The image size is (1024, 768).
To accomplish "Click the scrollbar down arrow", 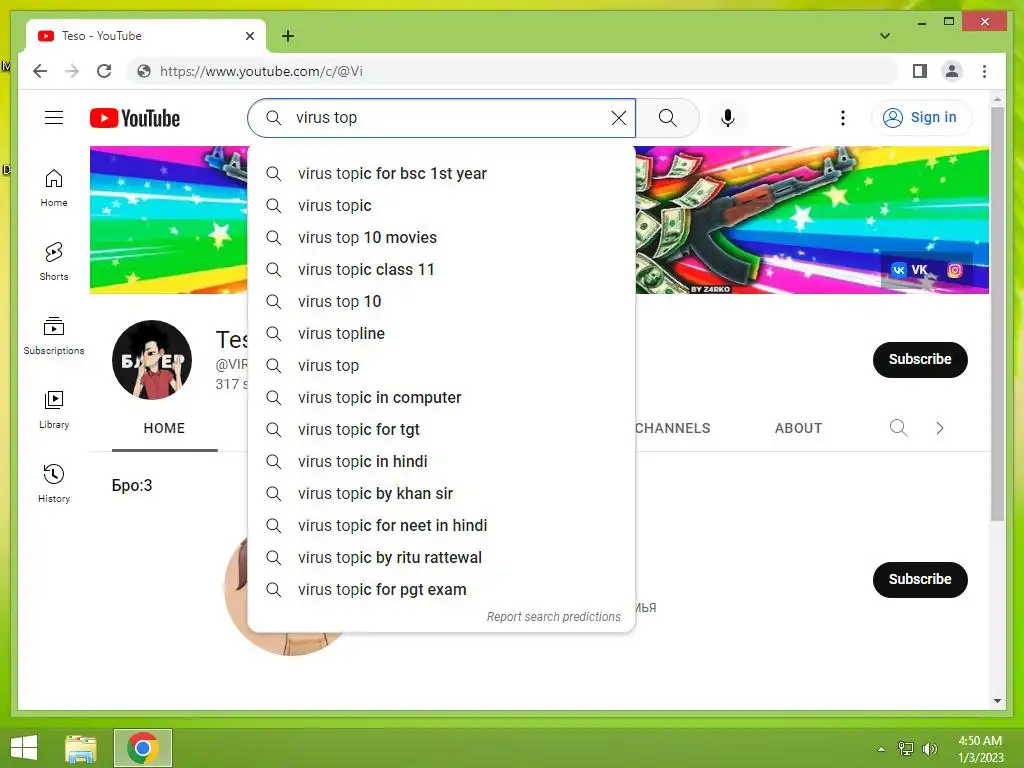I will 997,701.
